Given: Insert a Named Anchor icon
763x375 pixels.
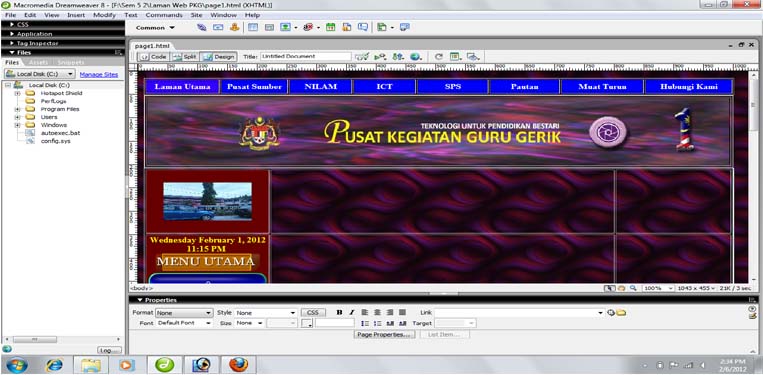Looking at the screenshot, I should coord(235,28).
